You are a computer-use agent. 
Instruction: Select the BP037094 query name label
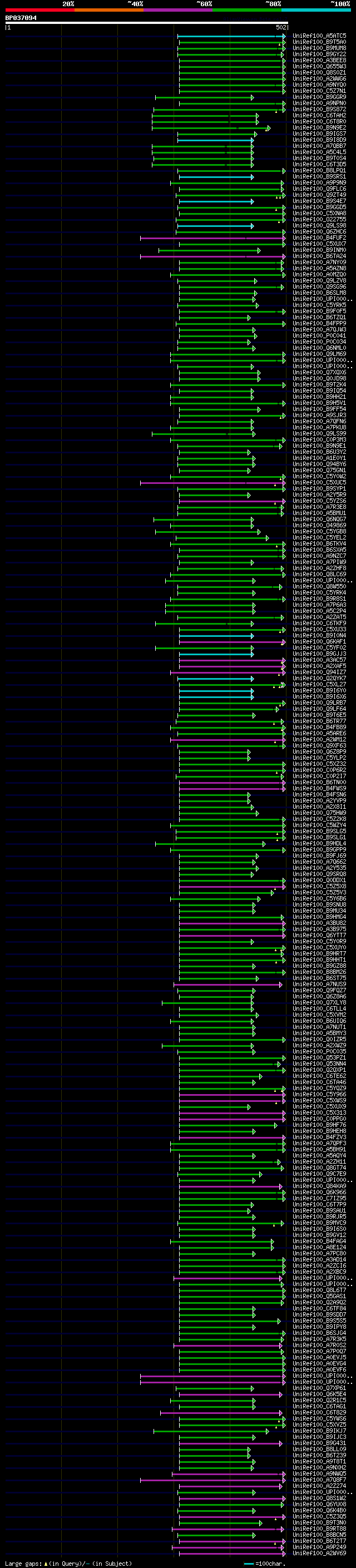pos(21,18)
